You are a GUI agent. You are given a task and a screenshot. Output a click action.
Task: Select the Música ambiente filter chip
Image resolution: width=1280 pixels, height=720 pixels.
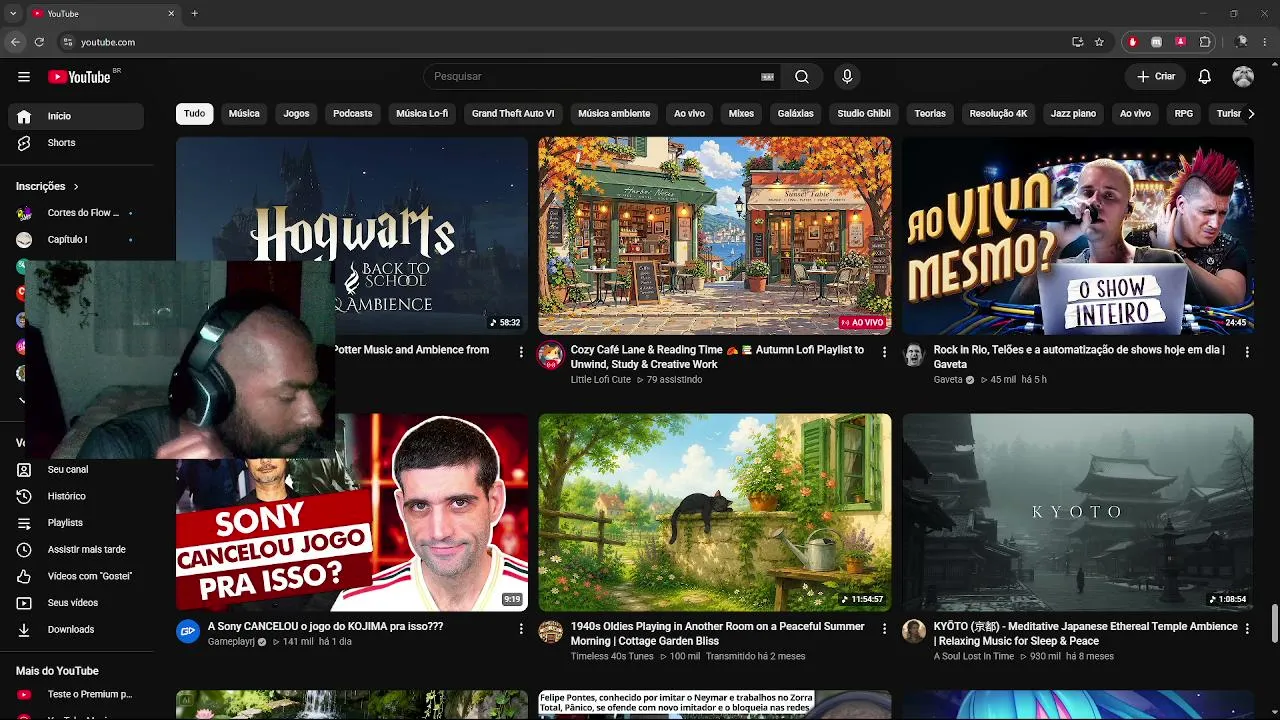pos(614,113)
